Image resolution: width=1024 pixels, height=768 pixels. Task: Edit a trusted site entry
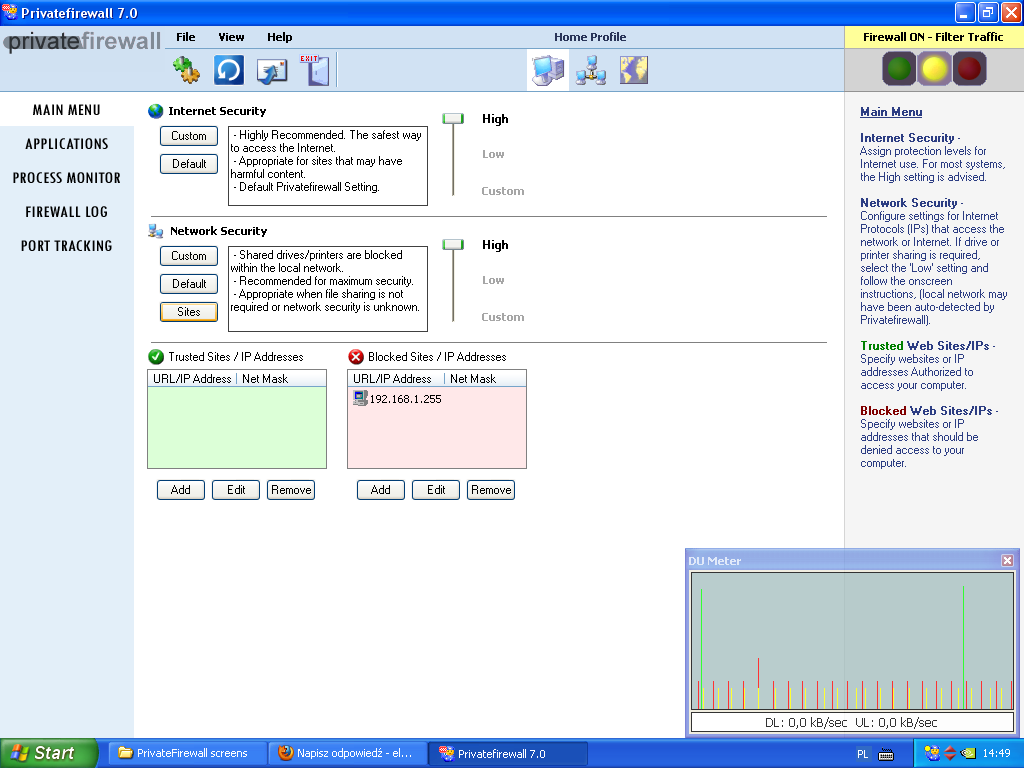(x=236, y=490)
